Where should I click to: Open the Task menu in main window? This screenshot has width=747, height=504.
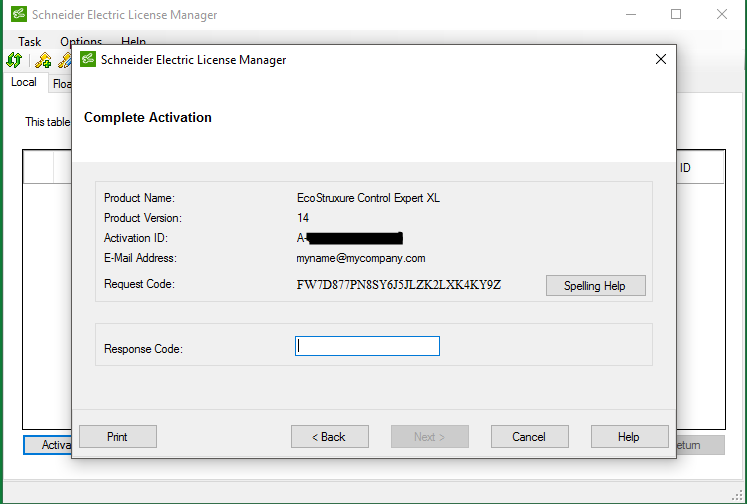30,41
